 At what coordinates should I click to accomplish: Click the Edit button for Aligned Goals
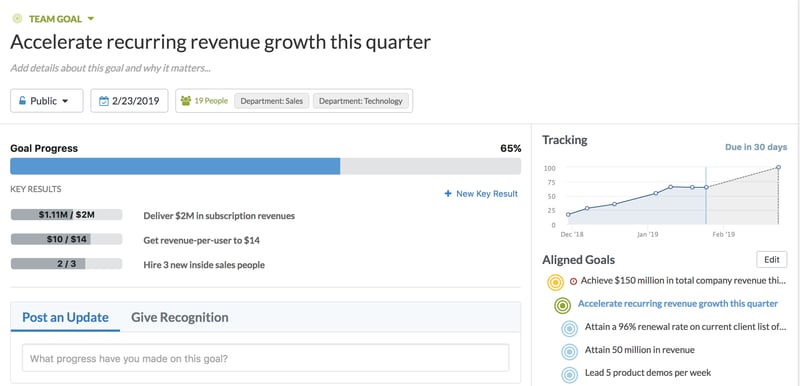(771, 260)
